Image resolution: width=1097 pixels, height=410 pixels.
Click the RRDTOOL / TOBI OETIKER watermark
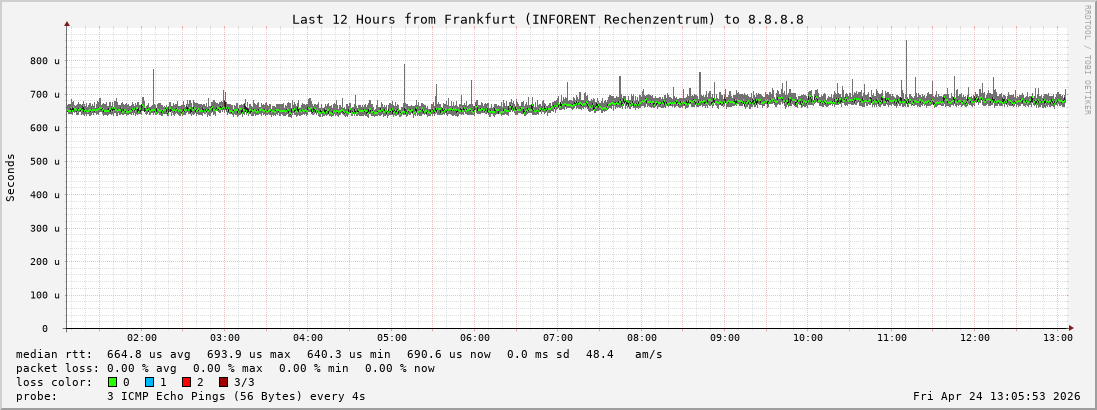pos(1087,60)
